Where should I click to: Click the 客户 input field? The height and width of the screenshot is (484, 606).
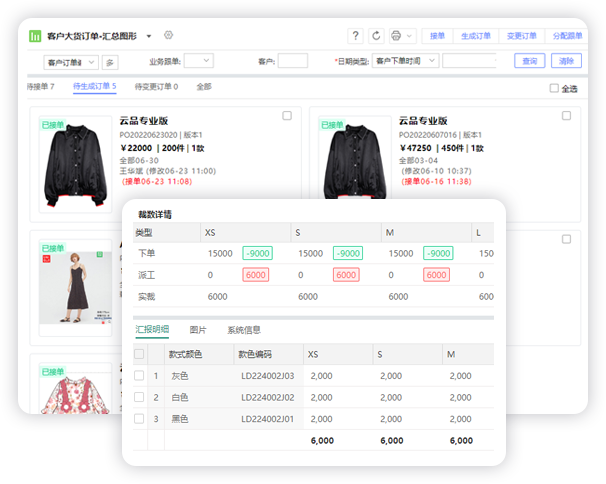coord(292,61)
